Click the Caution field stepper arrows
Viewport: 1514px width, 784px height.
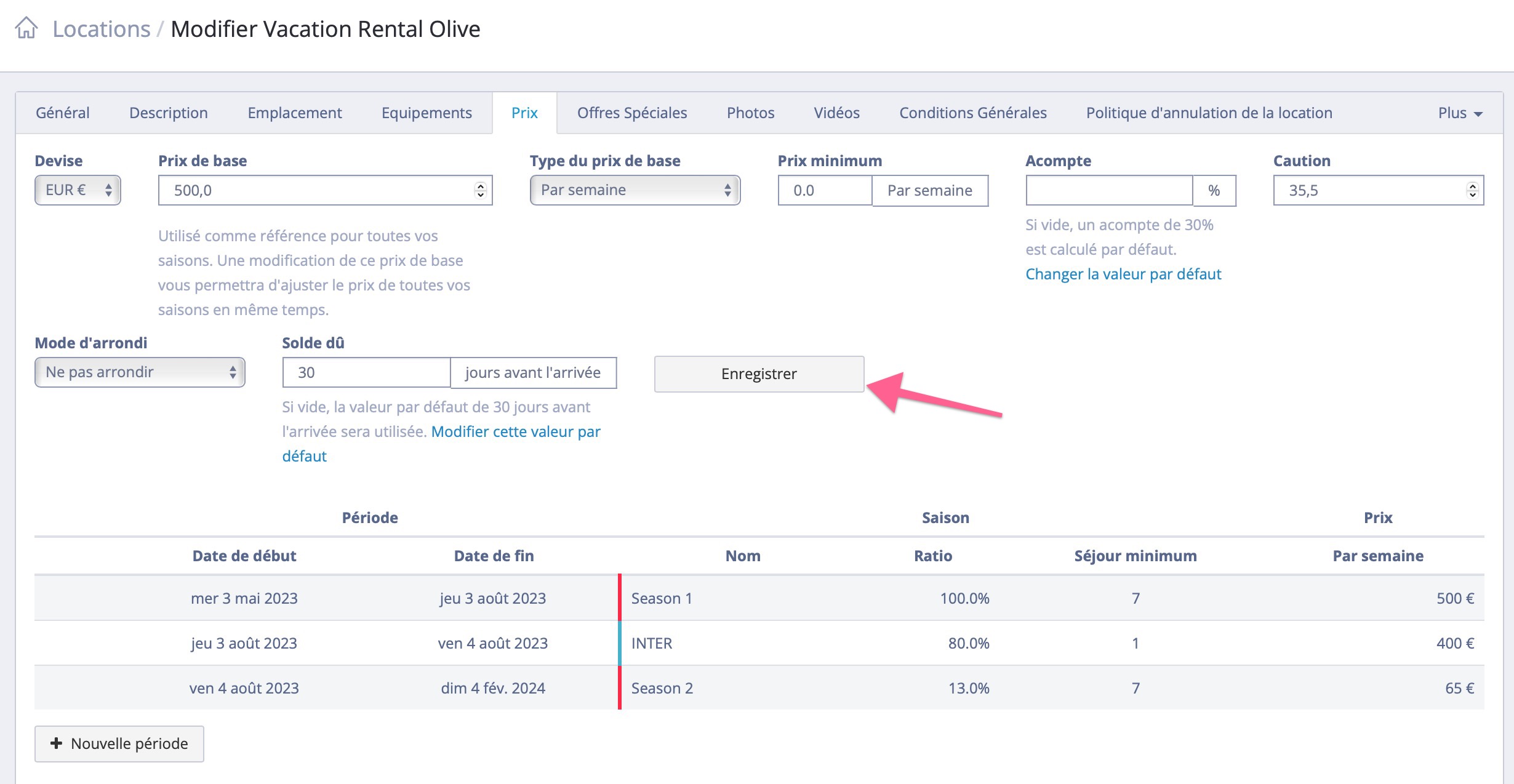1472,190
